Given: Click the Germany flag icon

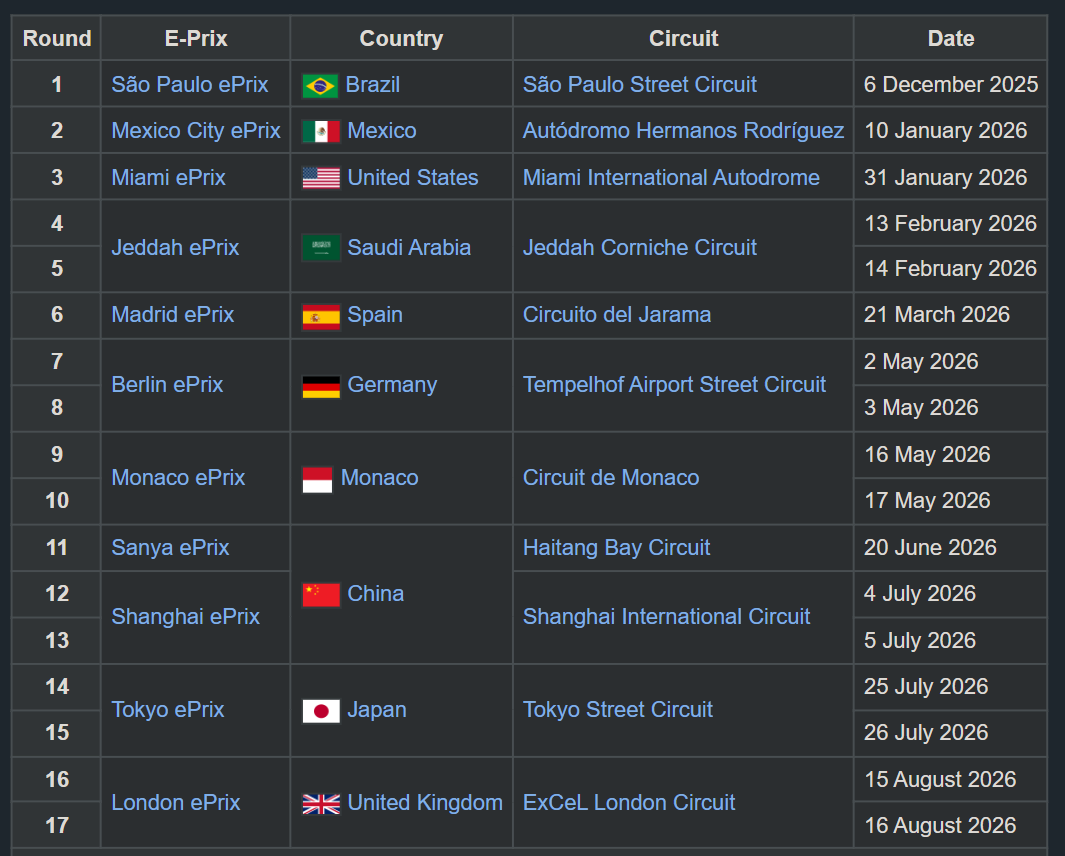Looking at the screenshot, I should point(321,387).
